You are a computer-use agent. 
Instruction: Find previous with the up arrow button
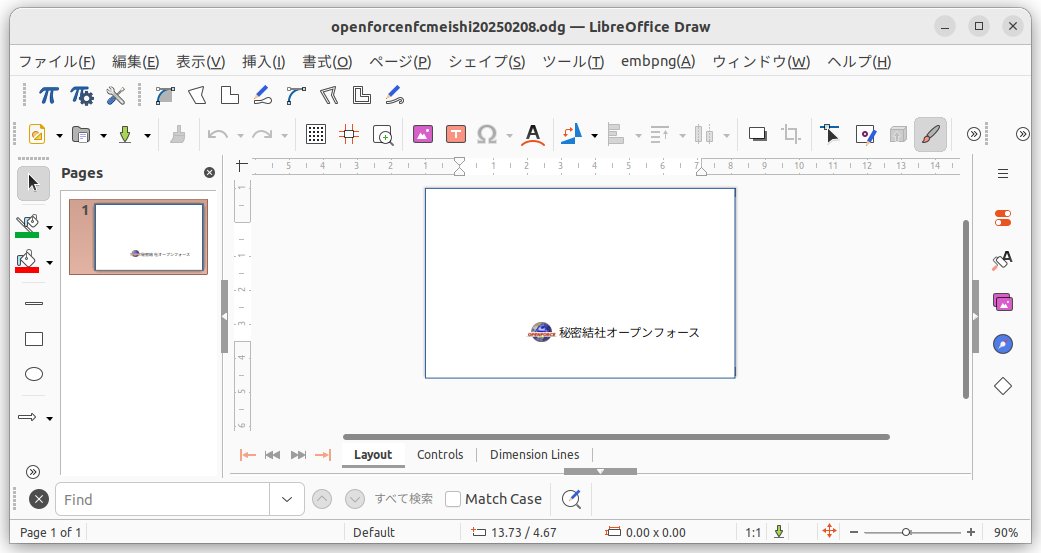coord(322,499)
